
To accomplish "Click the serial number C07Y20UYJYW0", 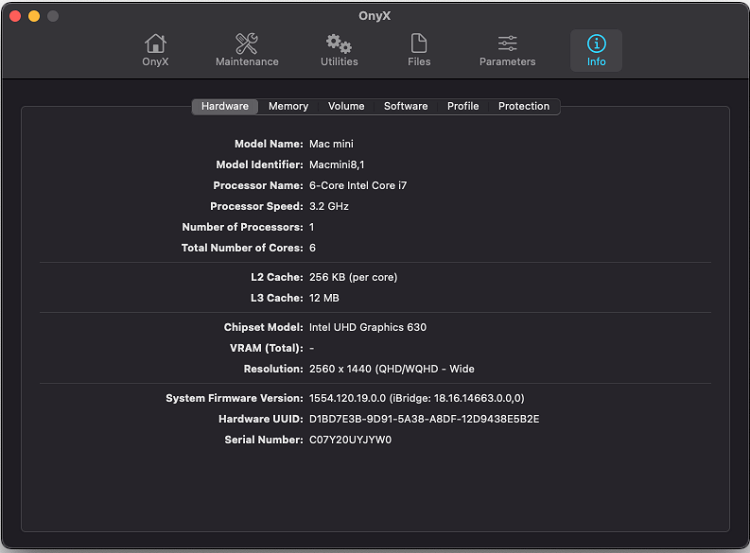I will [x=350, y=440].
